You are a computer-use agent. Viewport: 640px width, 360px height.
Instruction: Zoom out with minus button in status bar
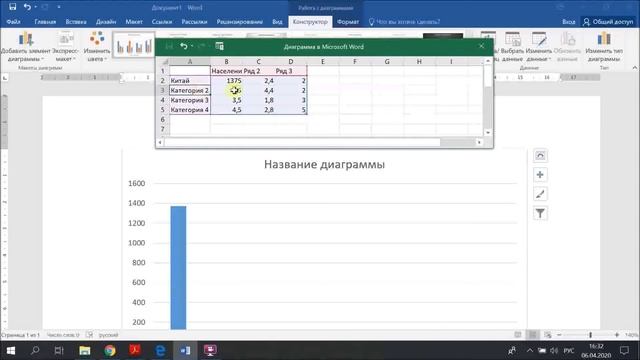(560, 335)
